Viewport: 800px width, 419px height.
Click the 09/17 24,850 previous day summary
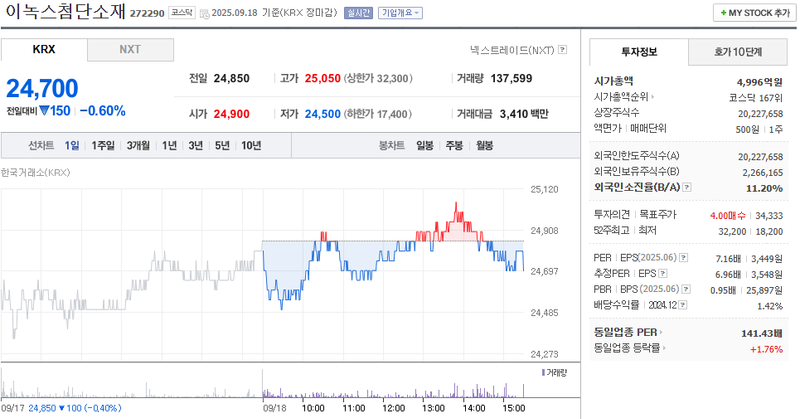click(61, 408)
